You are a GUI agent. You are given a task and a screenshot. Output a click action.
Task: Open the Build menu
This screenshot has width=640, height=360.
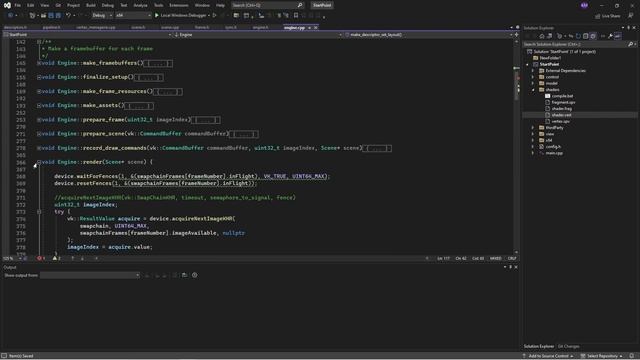tap(91, 5)
